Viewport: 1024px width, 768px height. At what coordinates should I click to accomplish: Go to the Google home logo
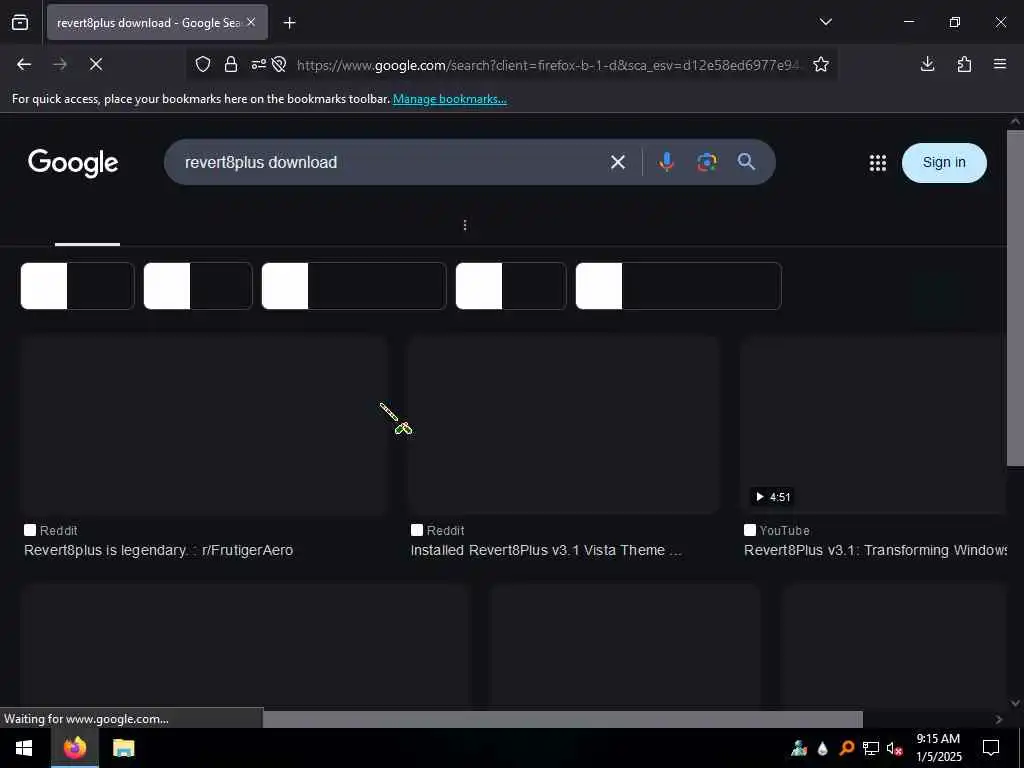[x=73, y=163]
